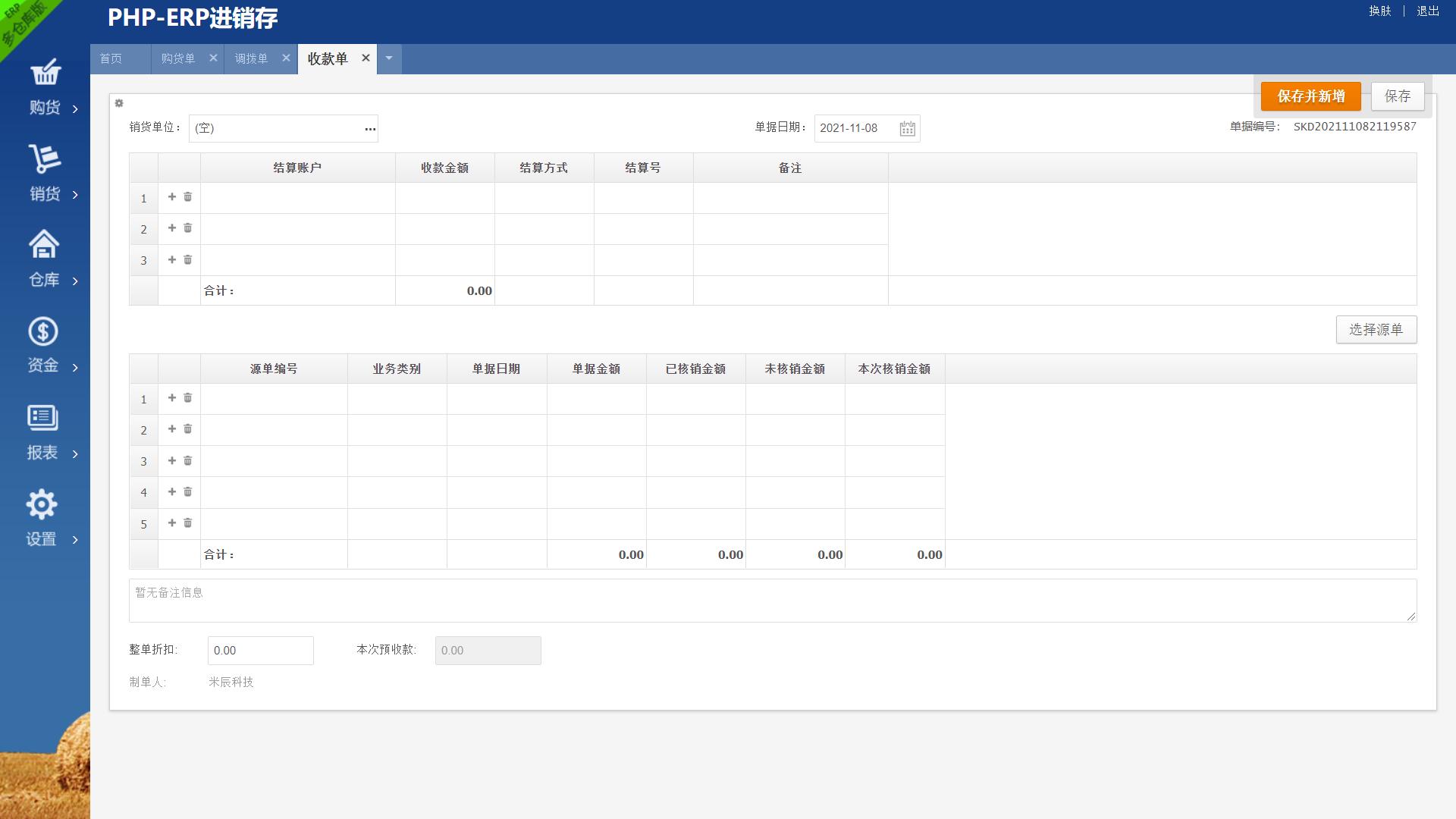1456x819 pixels.
Task: Click 换肤 to change the skin
Action: [1380, 11]
